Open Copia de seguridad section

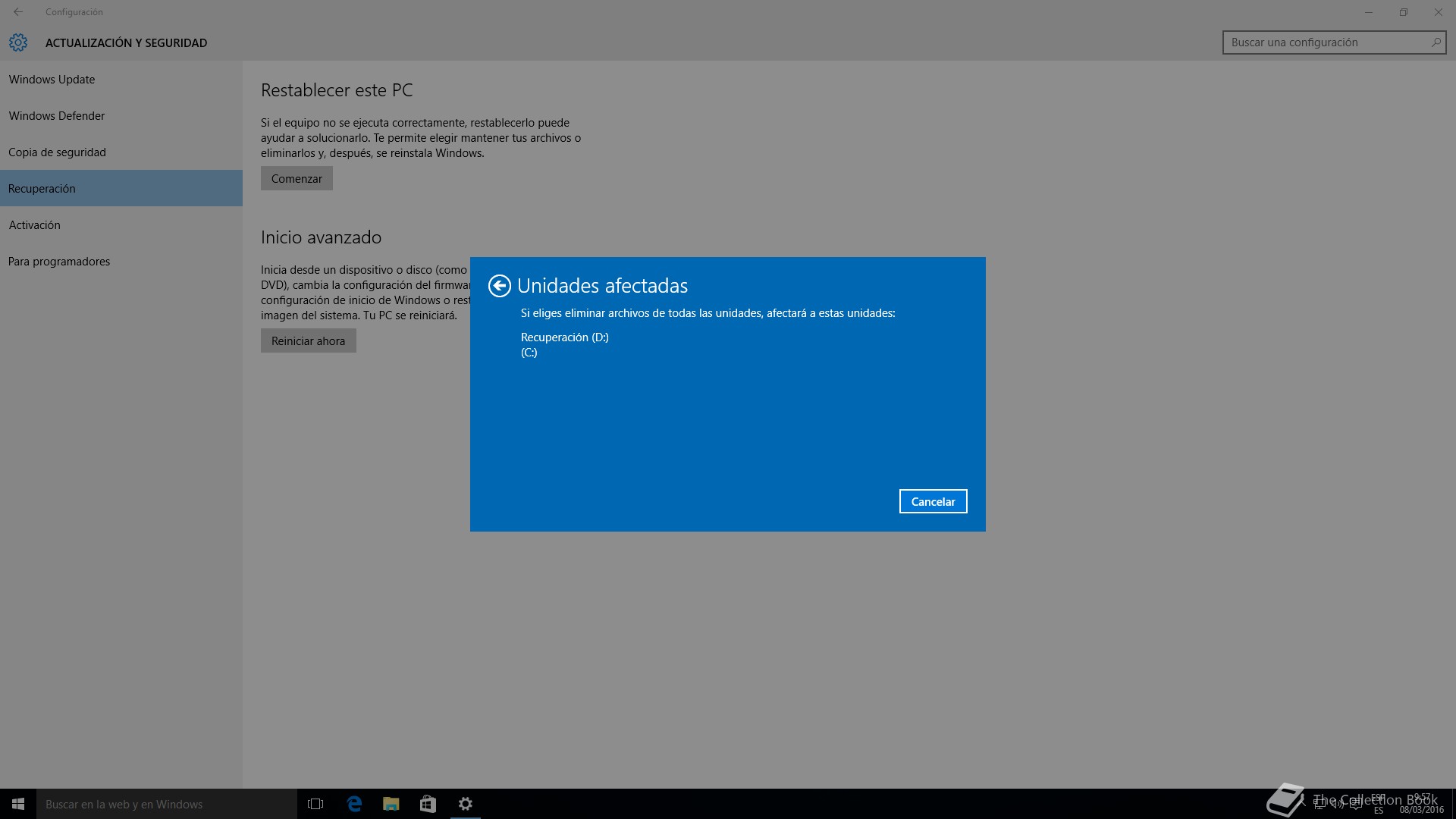pos(121,152)
